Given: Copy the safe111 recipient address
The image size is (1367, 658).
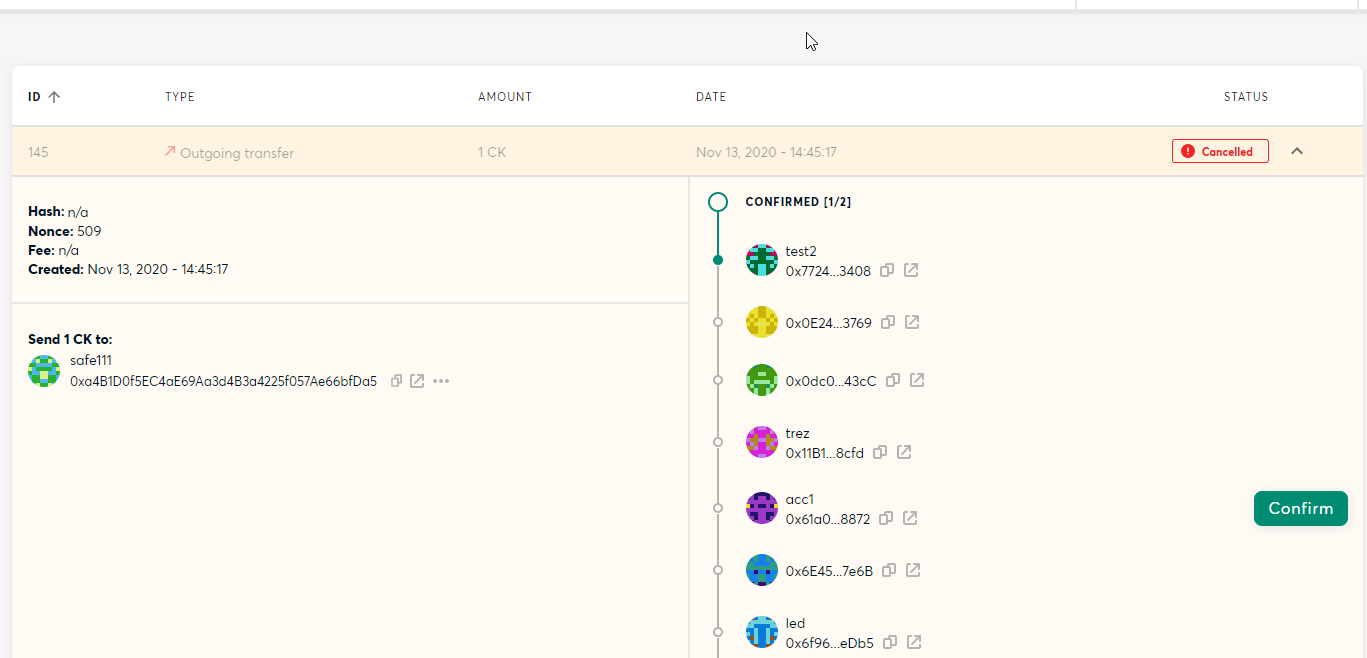Looking at the screenshot, I should (396, 381).
